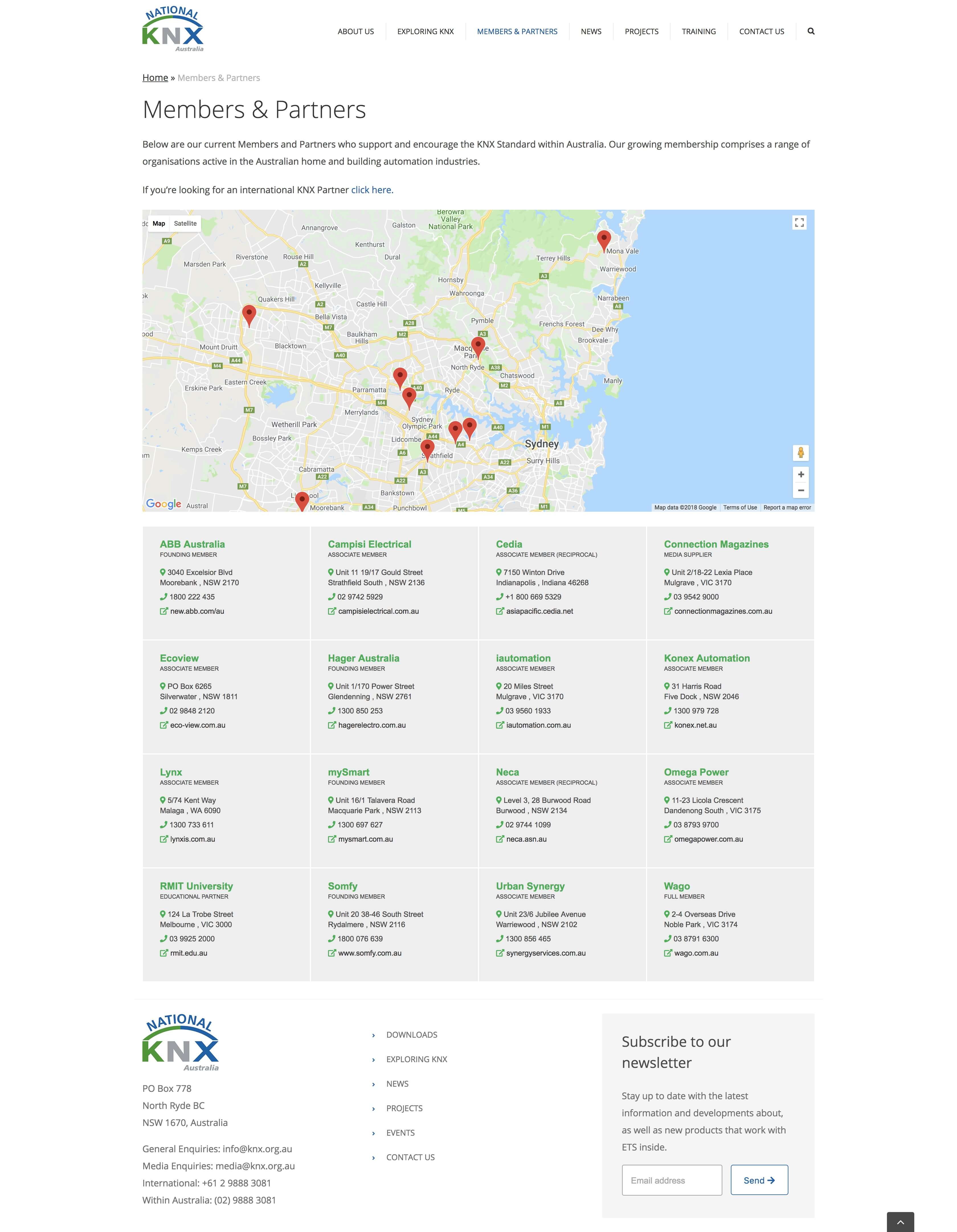
Task: Open the Training menu item
Action: 699,32
